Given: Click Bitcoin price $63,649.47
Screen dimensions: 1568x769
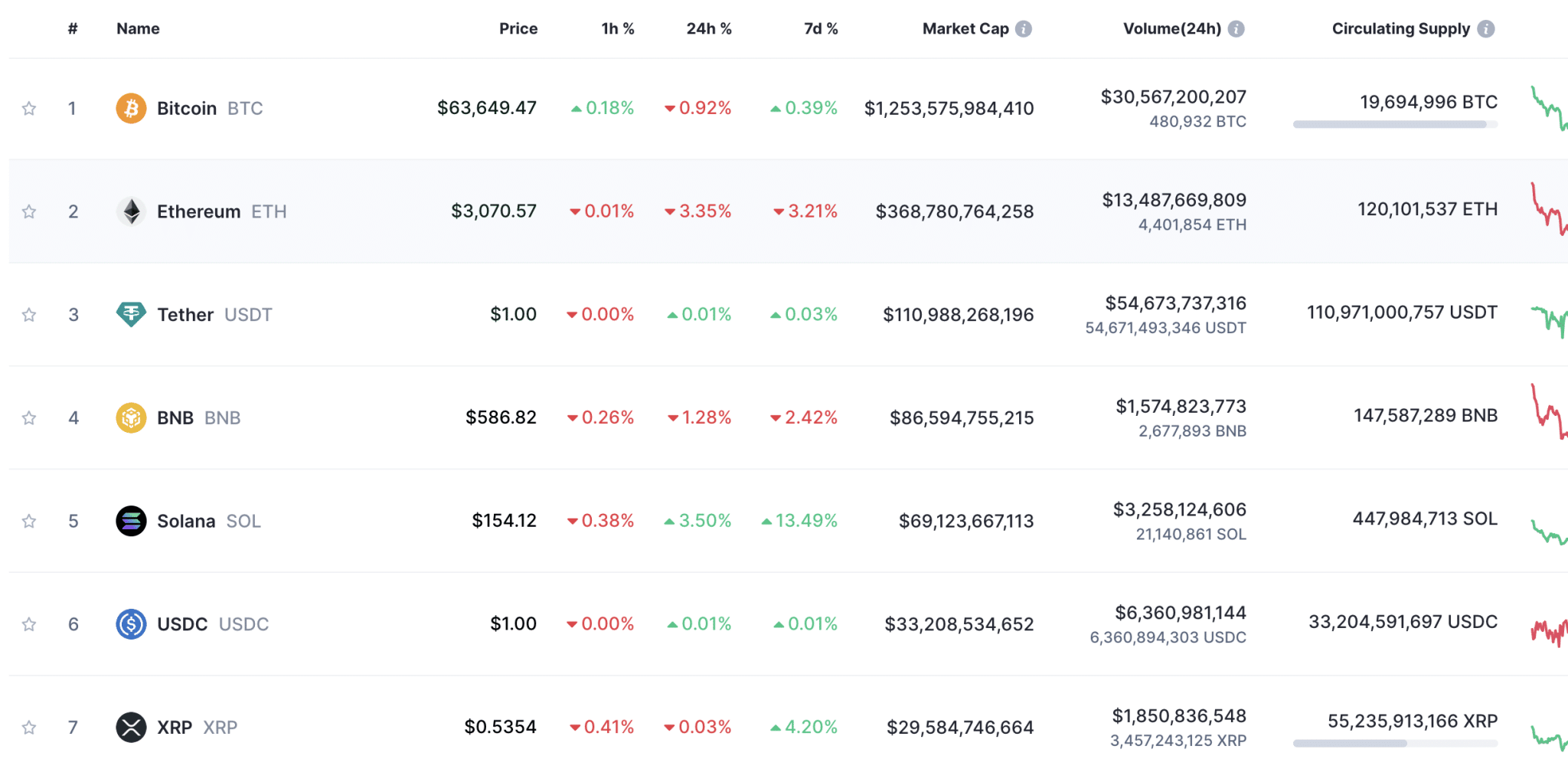Looking at the screenshot, I should pos(487,108).
